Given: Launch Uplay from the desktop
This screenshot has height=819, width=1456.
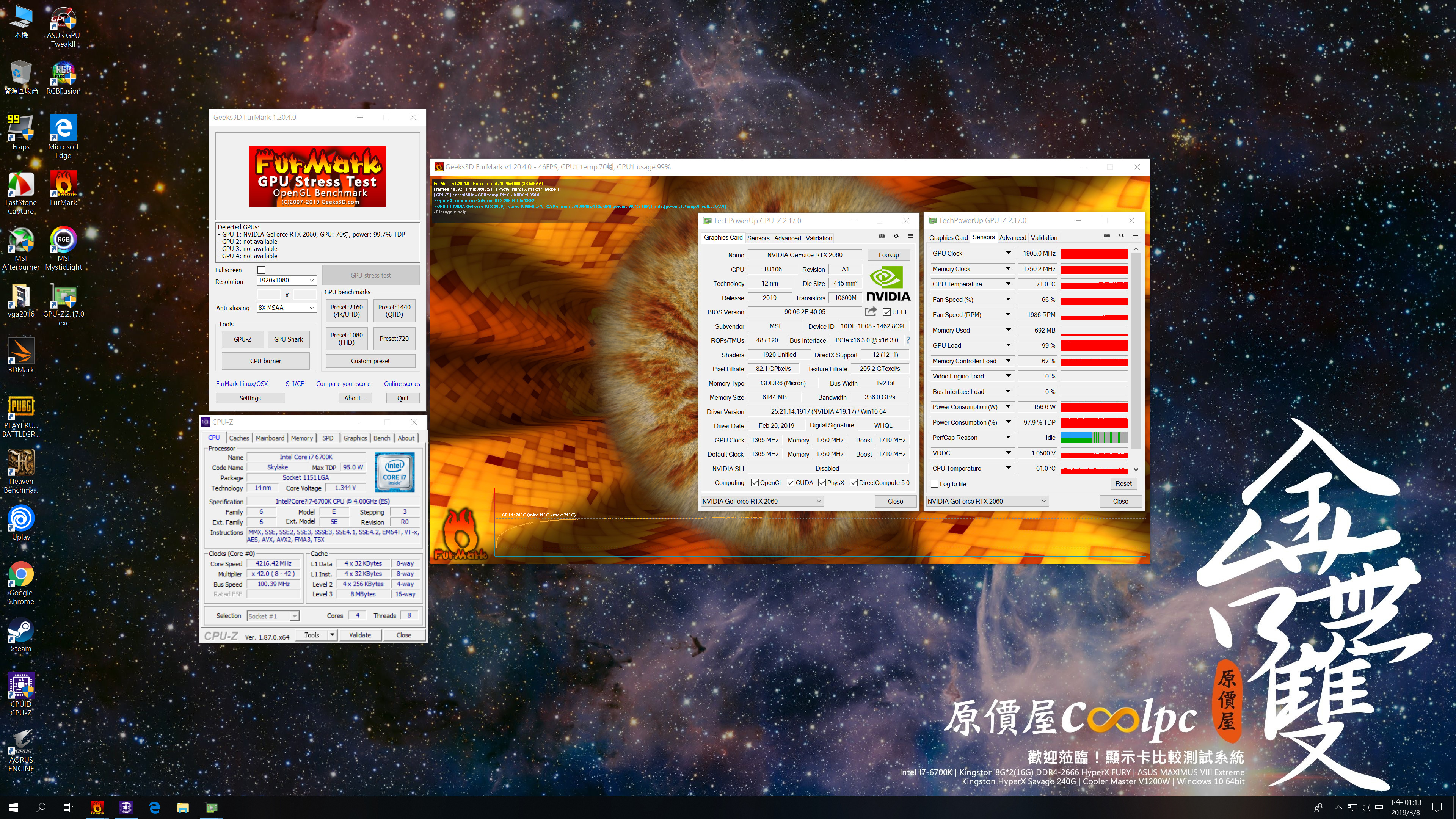Looking at the screenshot, I should [21, 523].
